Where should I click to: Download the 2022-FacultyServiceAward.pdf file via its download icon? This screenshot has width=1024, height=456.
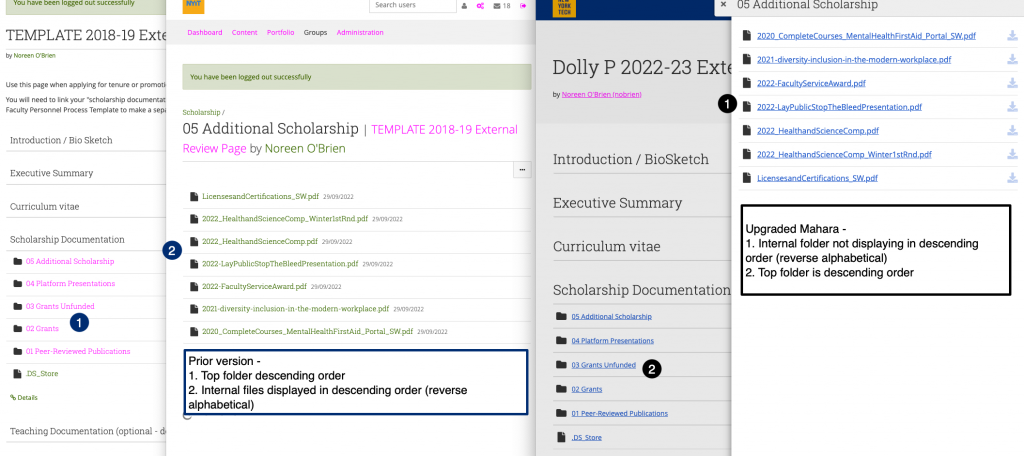point(1012,83)
